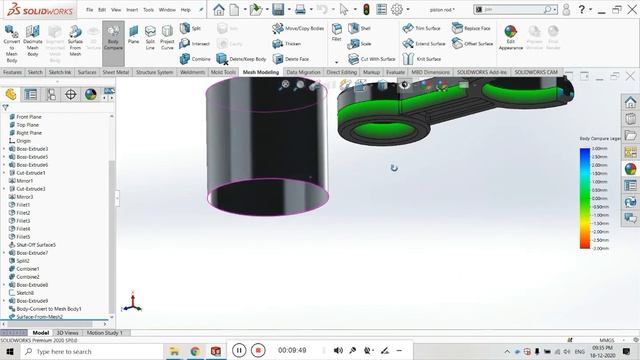Switch to the Evaluate tab
Screen dimensions: 640x360
click(396, 72)
